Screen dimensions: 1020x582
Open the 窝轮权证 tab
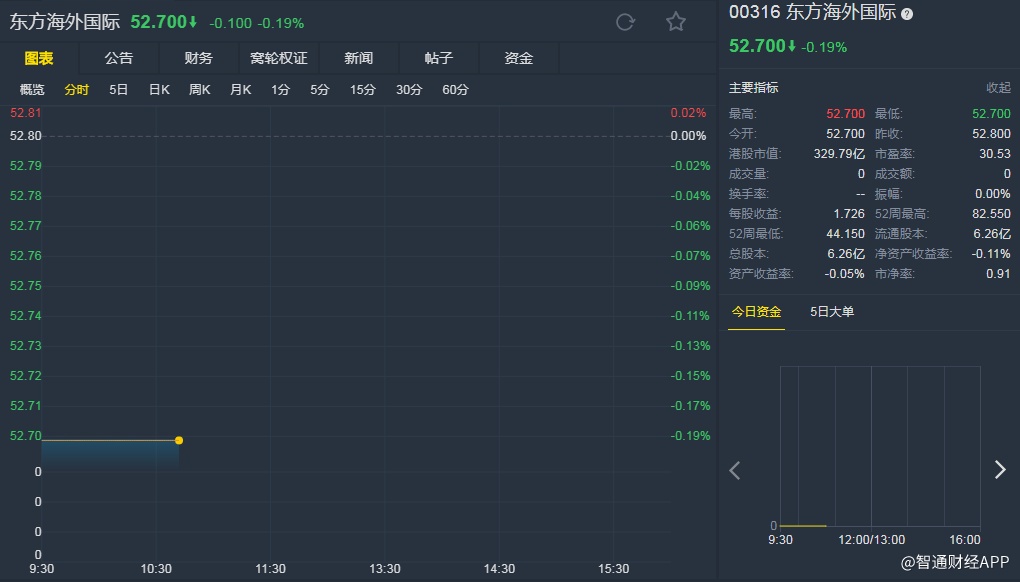[x=279, y=58]
